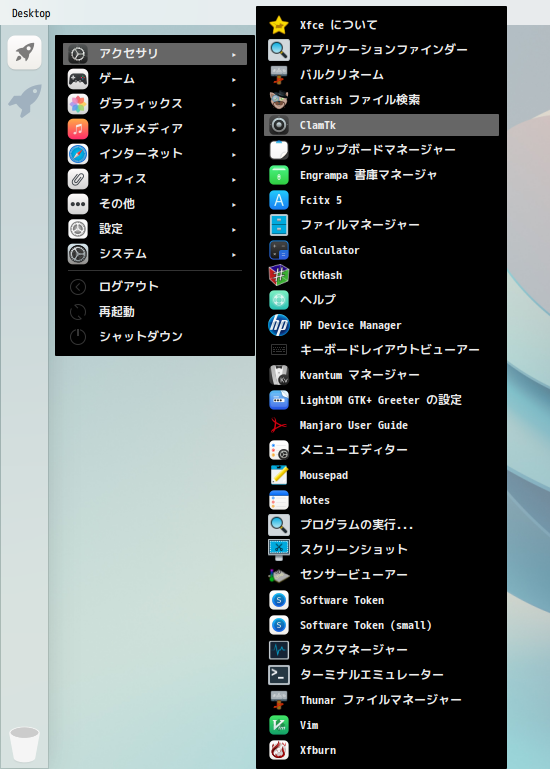Open ClamTk from the accessories submenu
This screenshot has height=769, width=550.
(x=381, y=125)
